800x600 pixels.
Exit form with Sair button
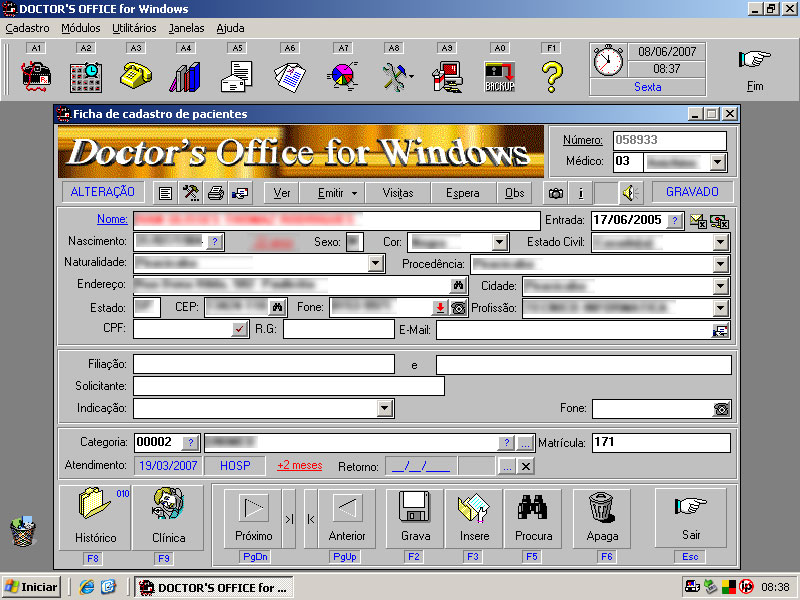click(x=691, y=517)
